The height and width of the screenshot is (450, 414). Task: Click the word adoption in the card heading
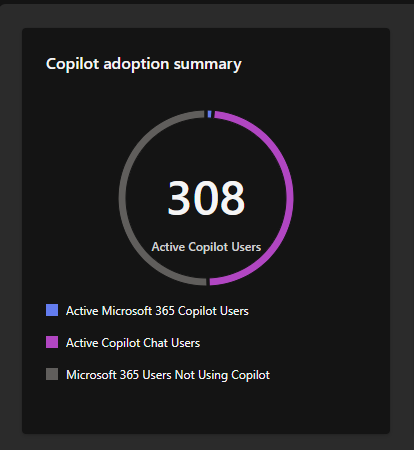pyautogui.click(x=136, y=64)
